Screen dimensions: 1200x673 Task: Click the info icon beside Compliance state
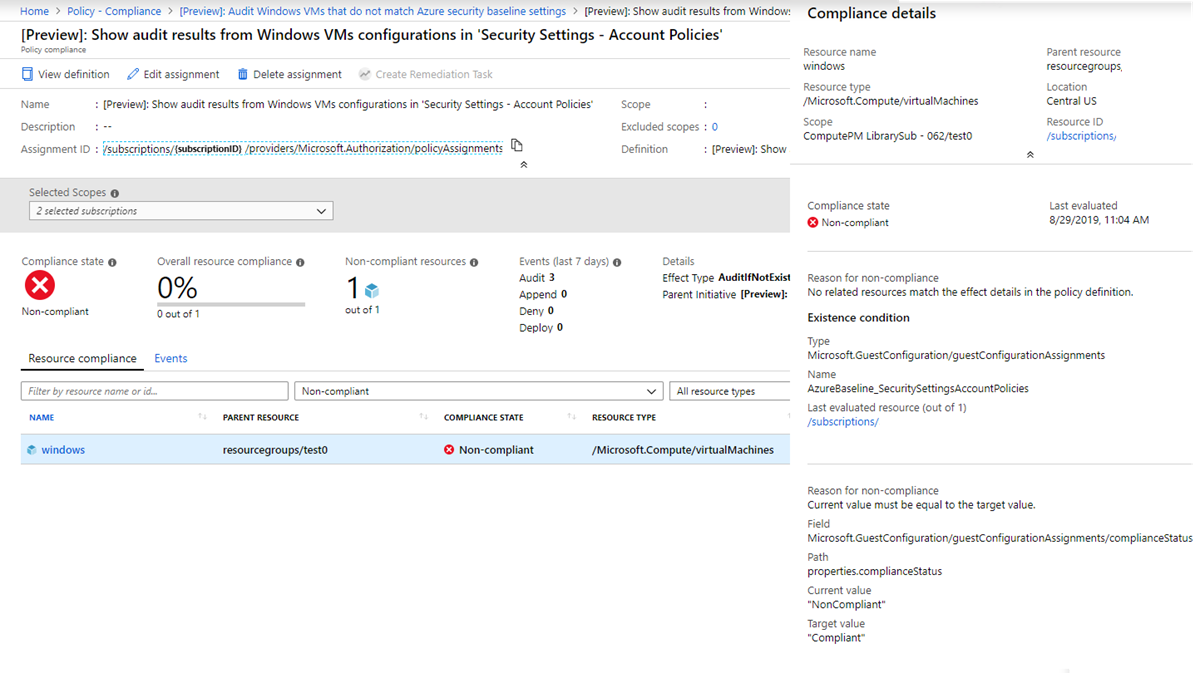(x=112, y=262)
